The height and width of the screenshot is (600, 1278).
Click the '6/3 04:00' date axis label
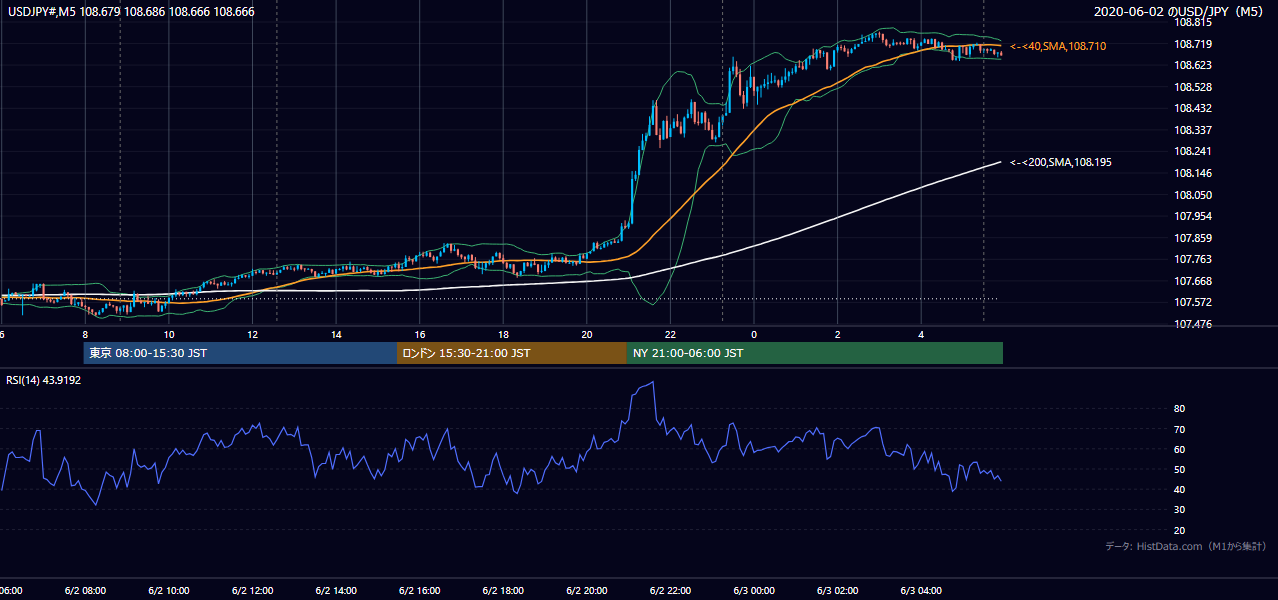[920, 590]
